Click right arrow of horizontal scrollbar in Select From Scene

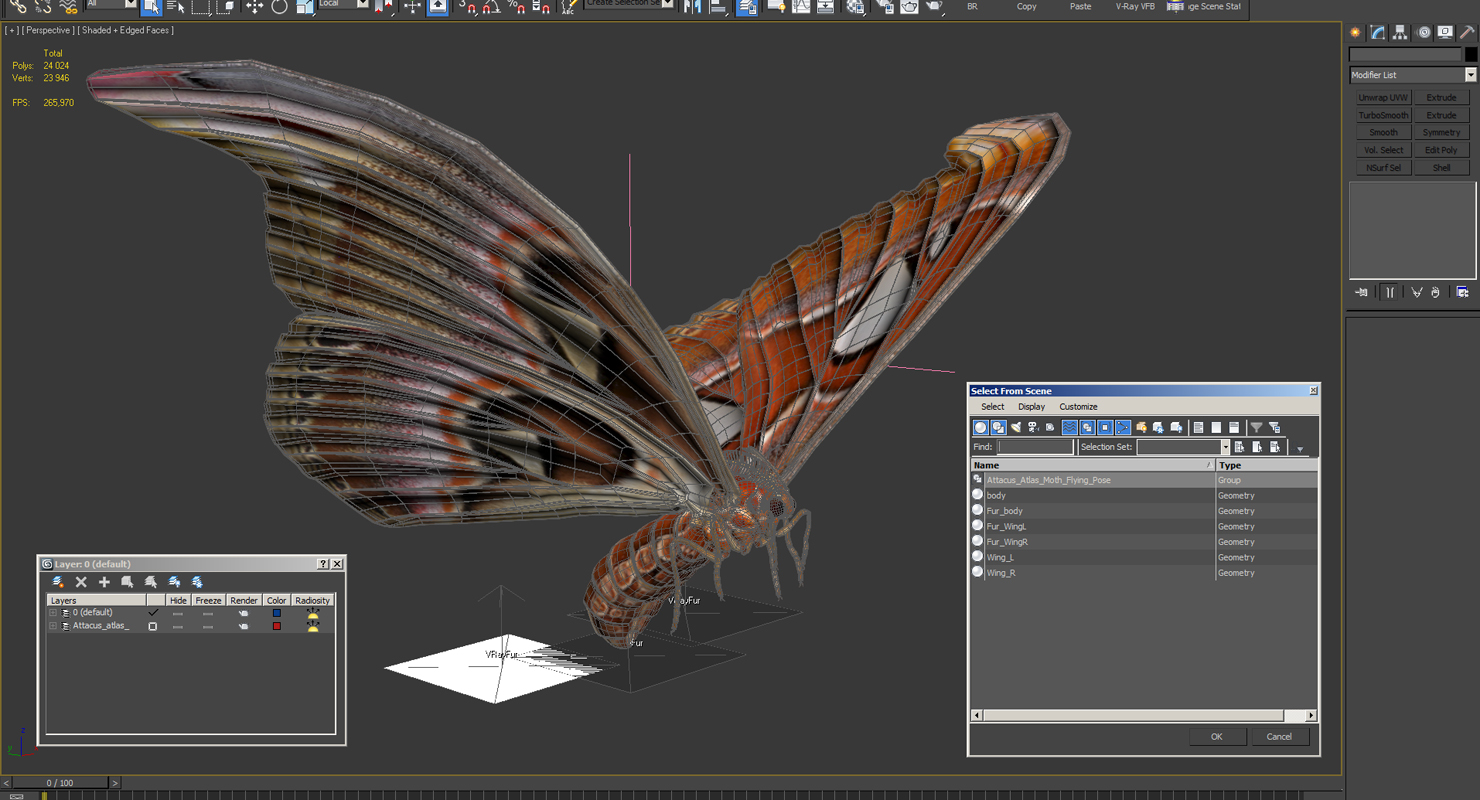tap(1311, 715)
